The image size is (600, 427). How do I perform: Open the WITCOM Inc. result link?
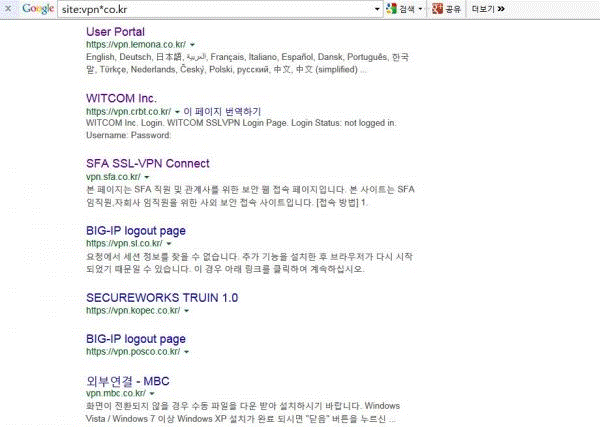[121, 97]
